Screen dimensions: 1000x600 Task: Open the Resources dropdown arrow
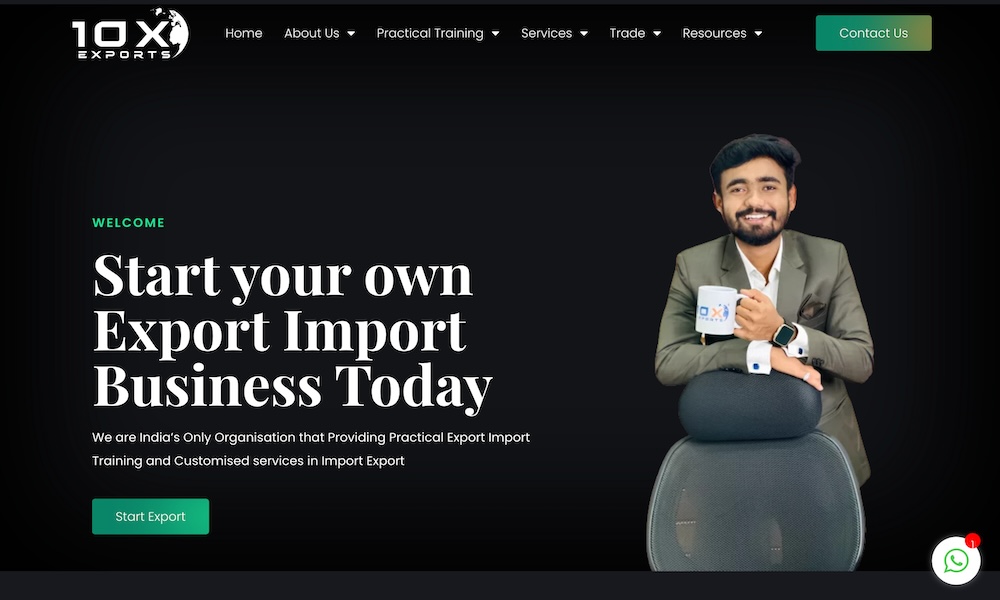point(758,34)
